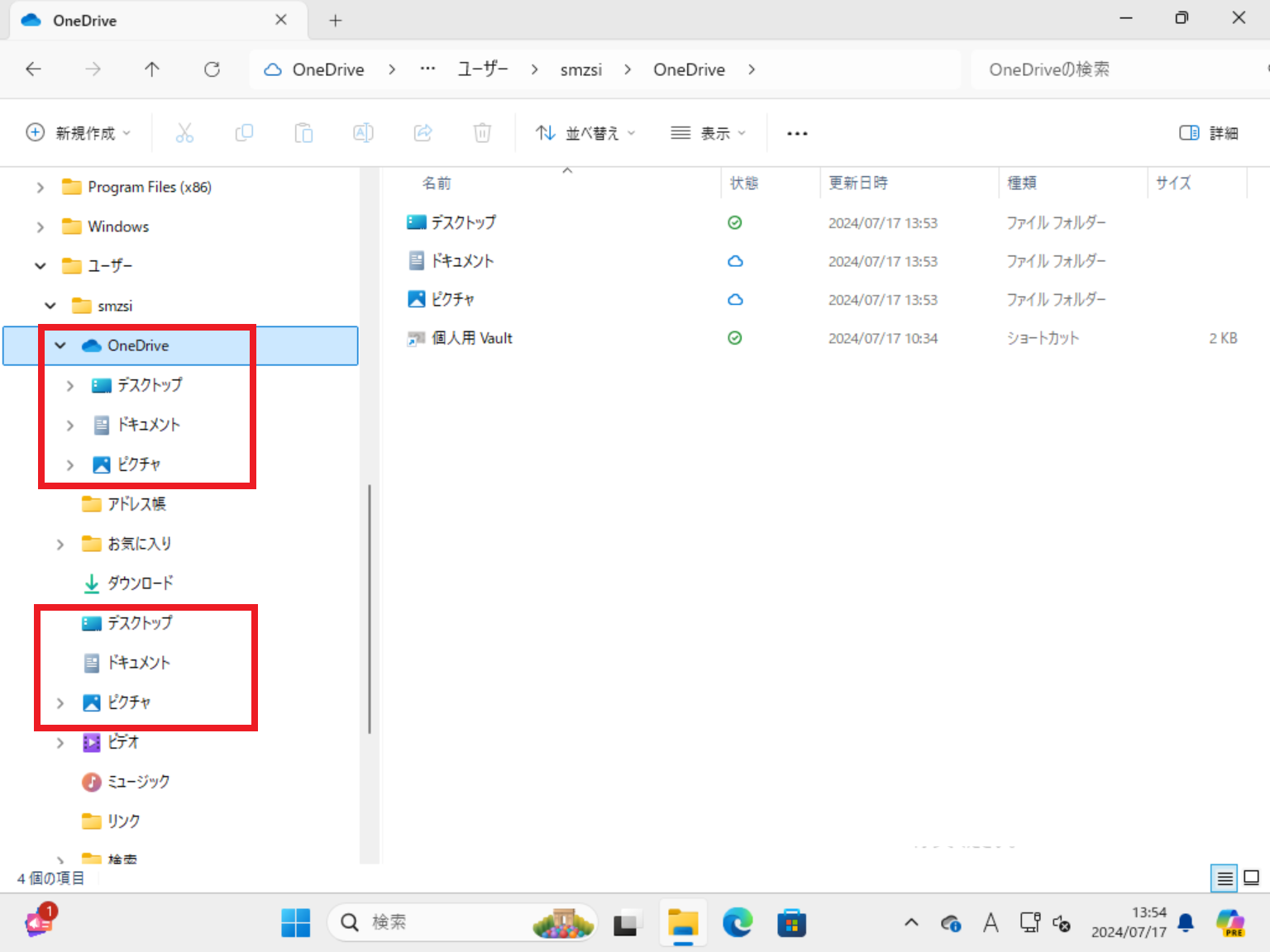Navigate up one folder level
The image size is (1270, 952).
click(x=152, y=69)
